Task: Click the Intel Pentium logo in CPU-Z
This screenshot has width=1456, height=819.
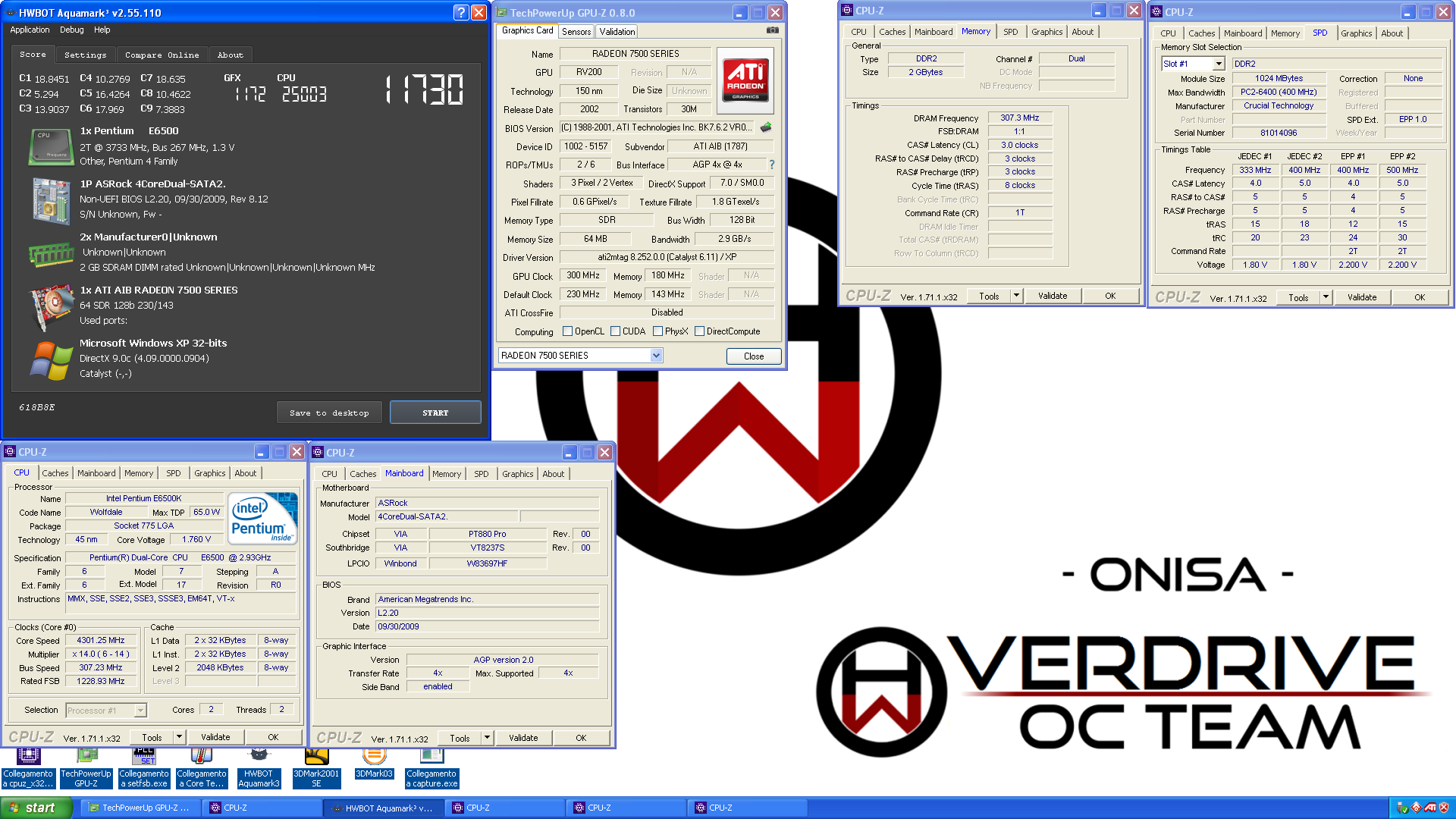Action: pyautogui.click(x=263, y=519)
